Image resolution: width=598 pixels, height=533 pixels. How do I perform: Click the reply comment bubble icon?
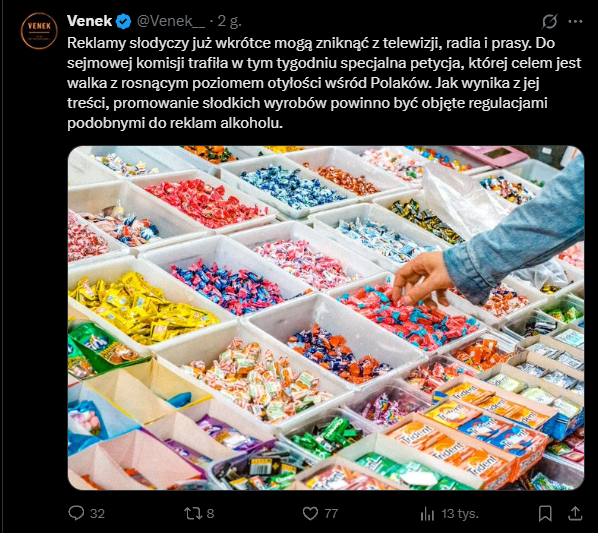(x=76, y=513)
